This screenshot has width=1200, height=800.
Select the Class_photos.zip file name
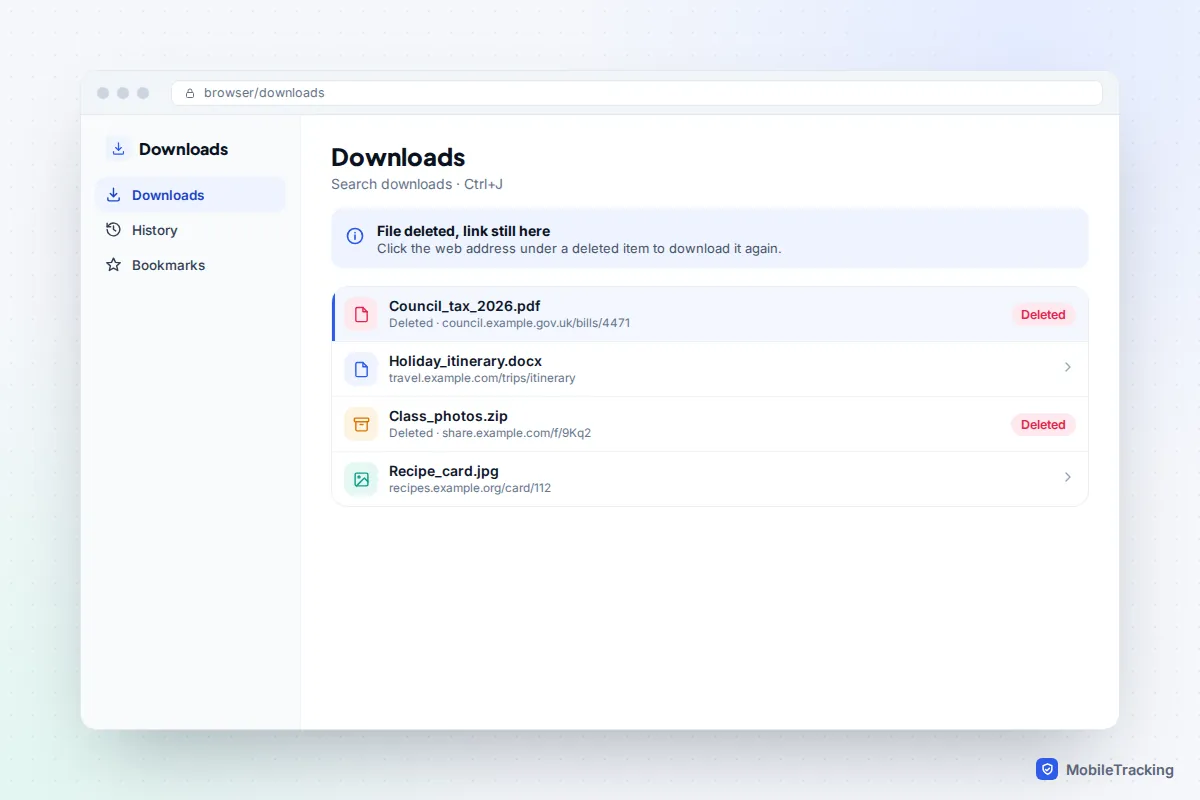pyautogui.click(x=448, y=416)
